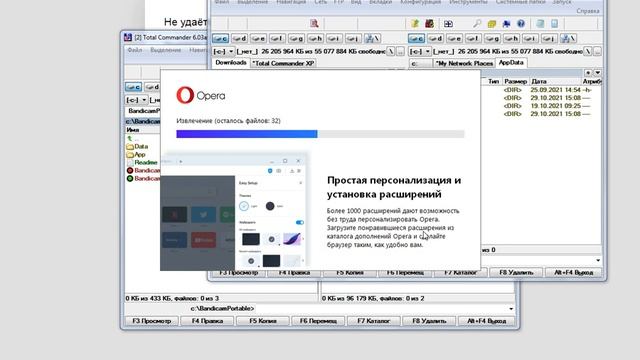Click the blue network computers toolbar icon
The height and width of the screenshot is (360, 640).
click(506, 24)
